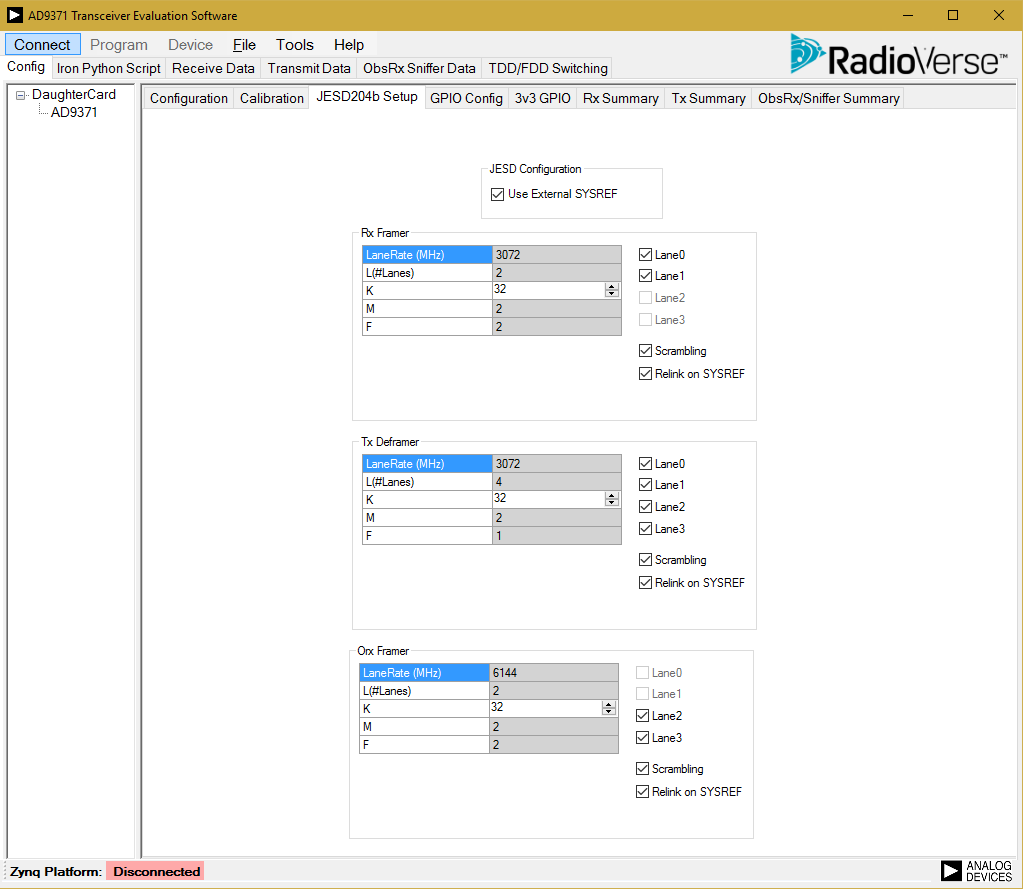Decrement the K value in Tx Deframer
This screenshot has height=889, width=1023.
click(x=611, y=503)
